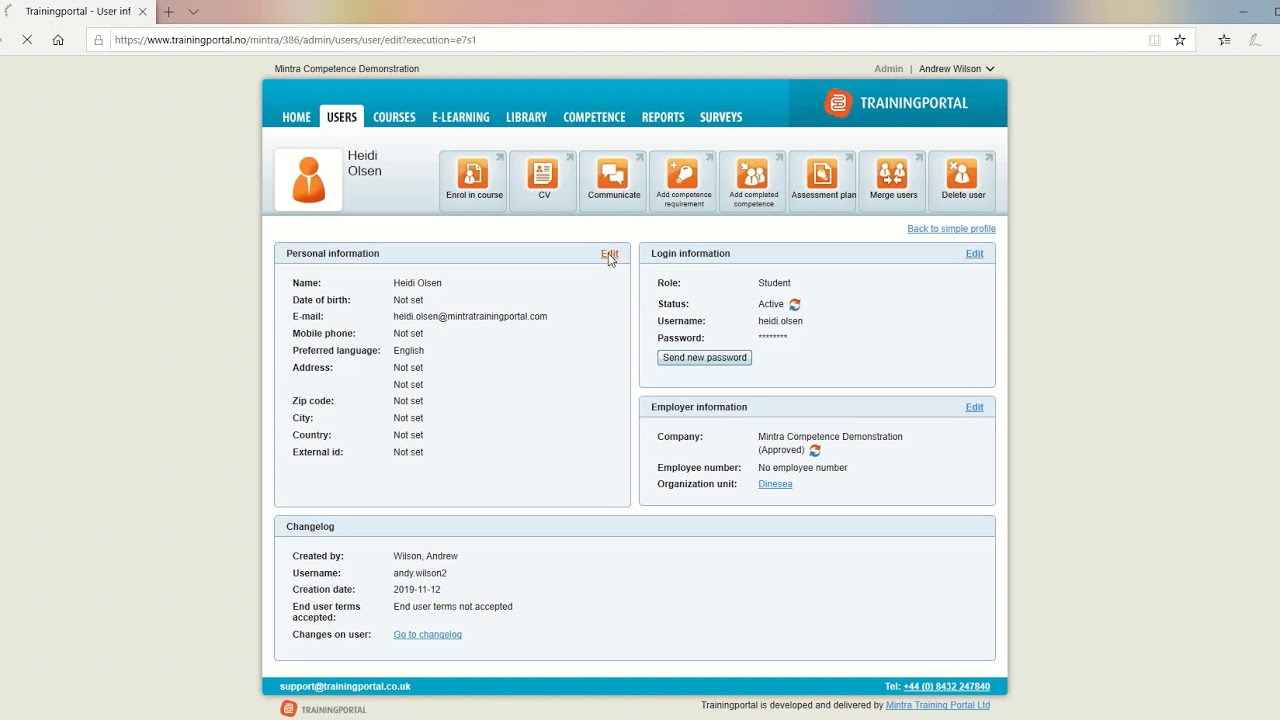Click the Merge users icon

(x=893, y=180)
